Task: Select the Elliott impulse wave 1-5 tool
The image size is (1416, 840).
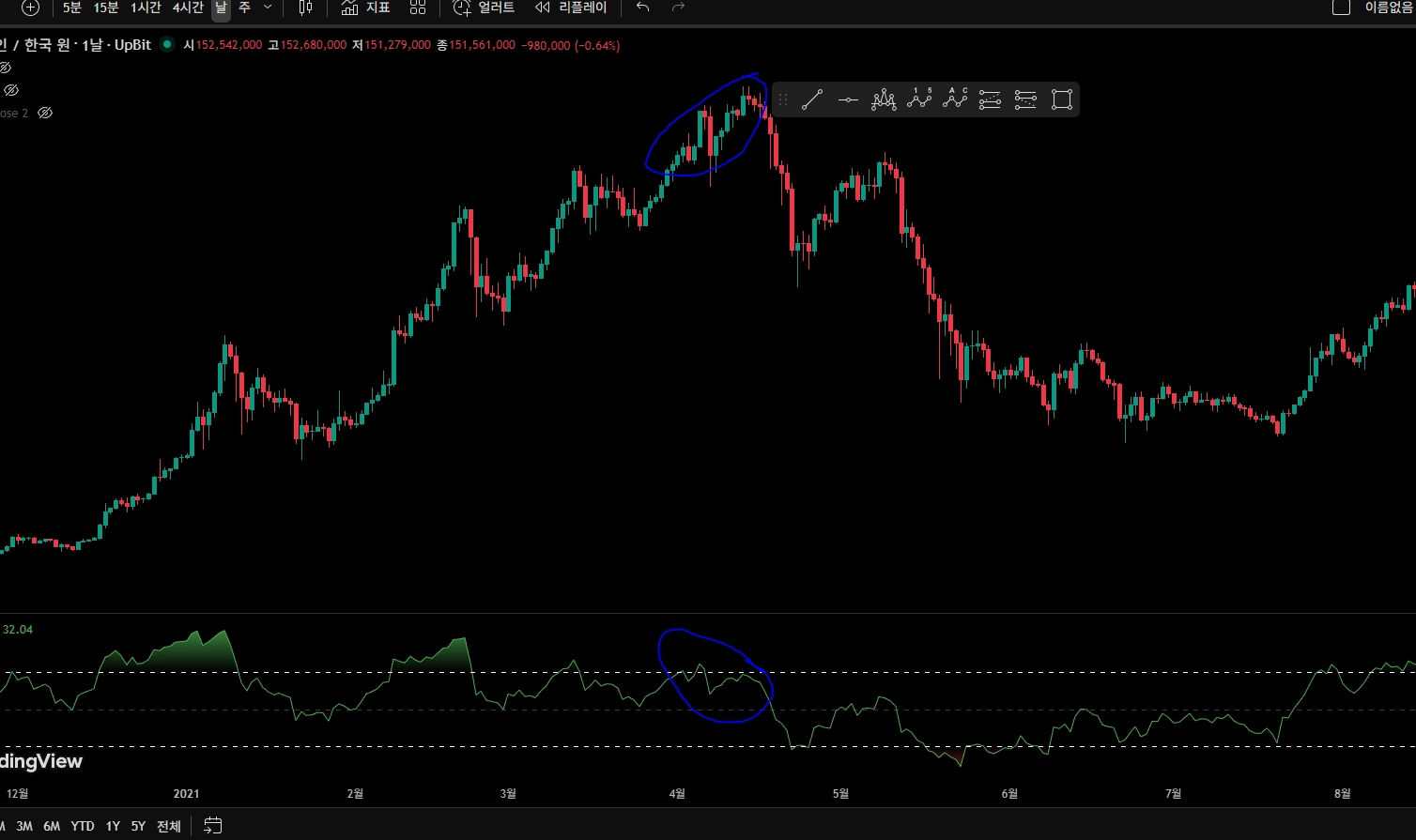Action: pyautogui.click(x=919, y=99)
